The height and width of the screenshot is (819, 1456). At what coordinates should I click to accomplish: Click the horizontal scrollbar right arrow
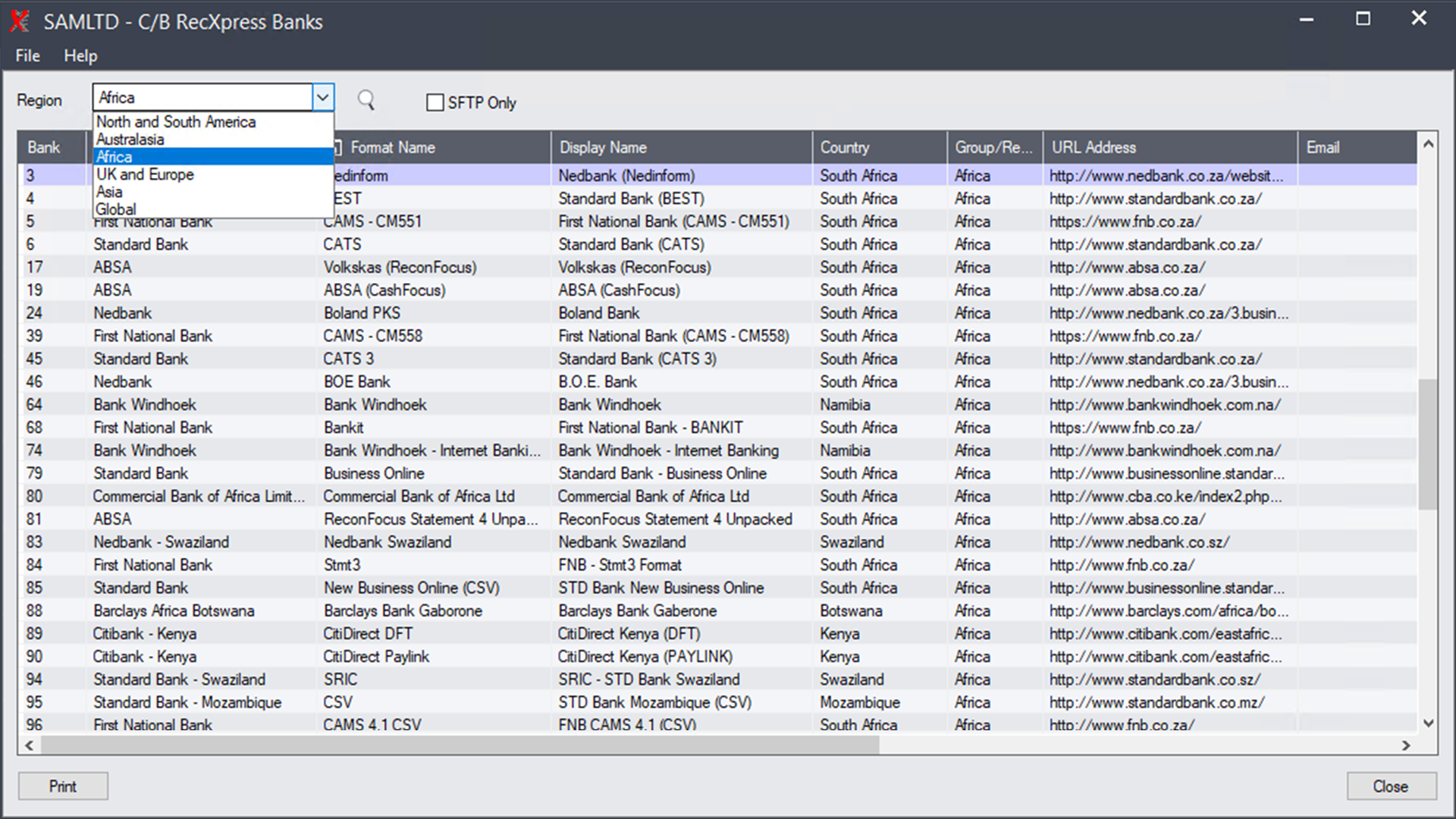tap(1406, 745)
